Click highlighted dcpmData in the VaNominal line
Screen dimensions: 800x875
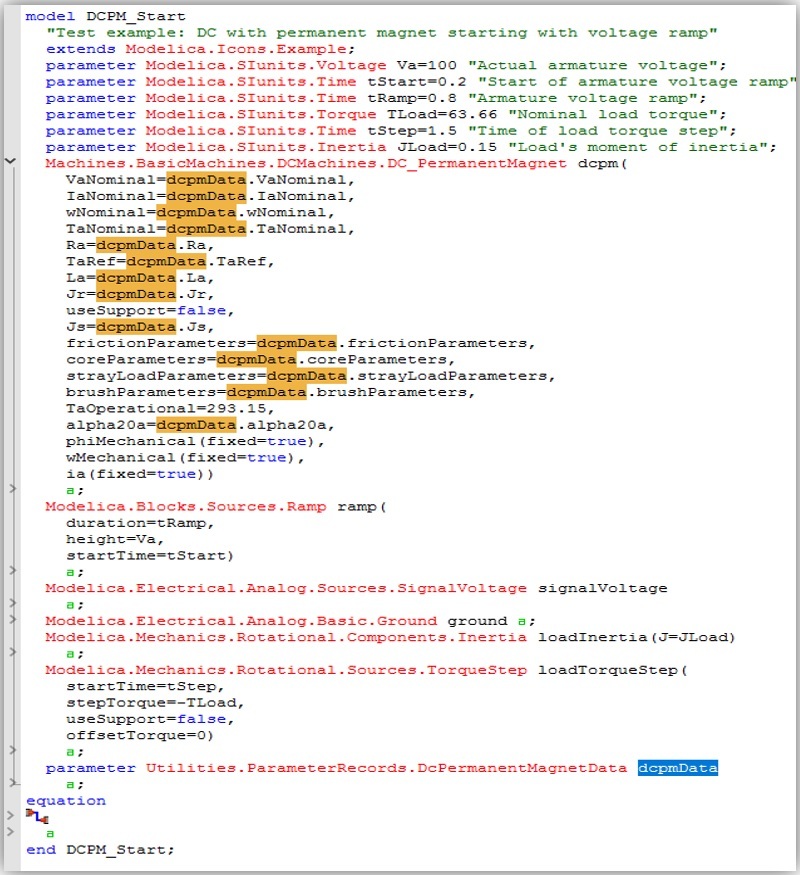click(206, 180)
